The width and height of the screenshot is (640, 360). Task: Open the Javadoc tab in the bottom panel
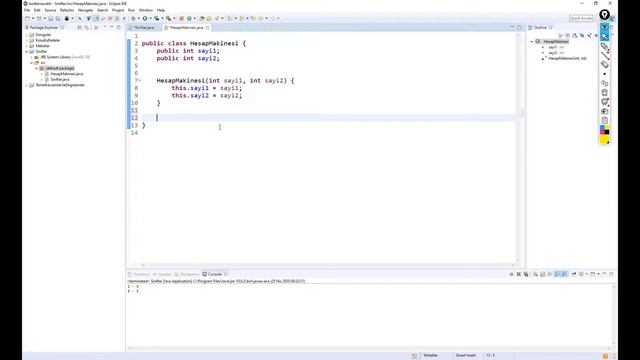click(x=162, y=274)
